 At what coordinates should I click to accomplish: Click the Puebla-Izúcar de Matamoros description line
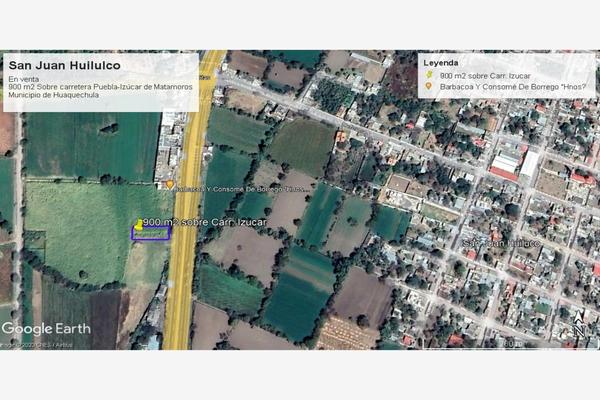pos(99,86)
